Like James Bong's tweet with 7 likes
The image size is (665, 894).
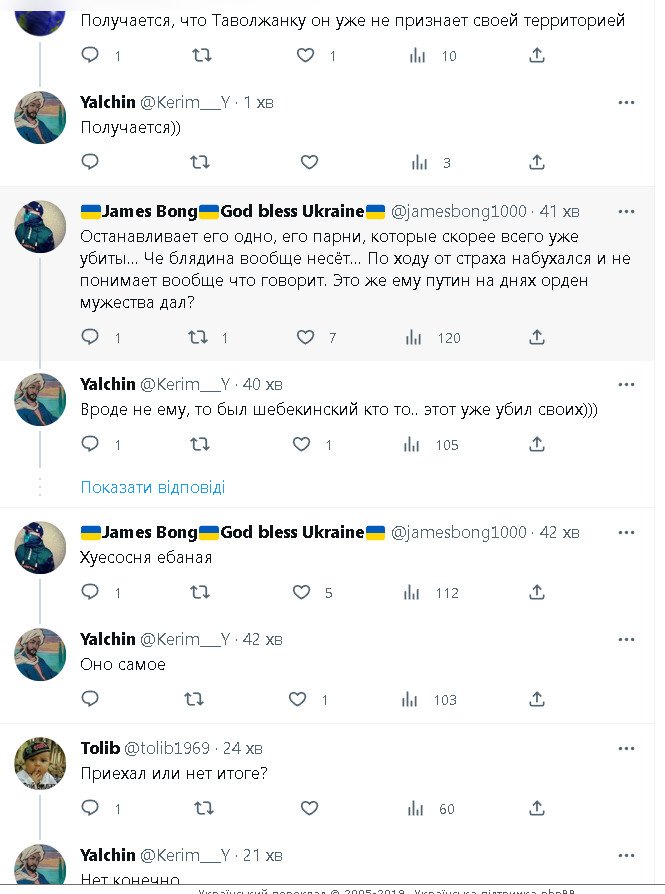305,338
